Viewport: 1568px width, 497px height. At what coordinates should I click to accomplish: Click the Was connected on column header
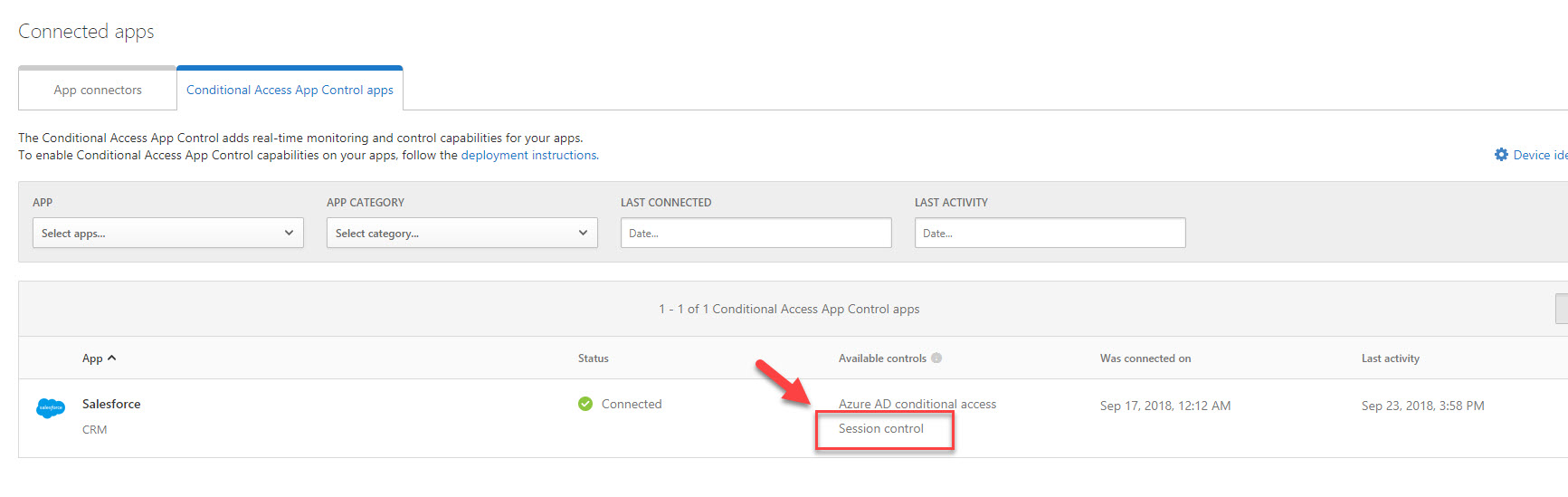coord(1145,358)
